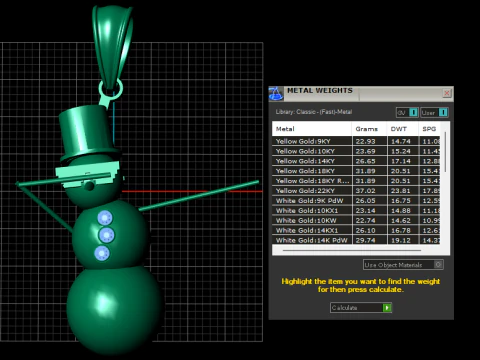The image size is (480, 360).
Task: Click the 16.78 DWT value
Action: pos(401,230)
